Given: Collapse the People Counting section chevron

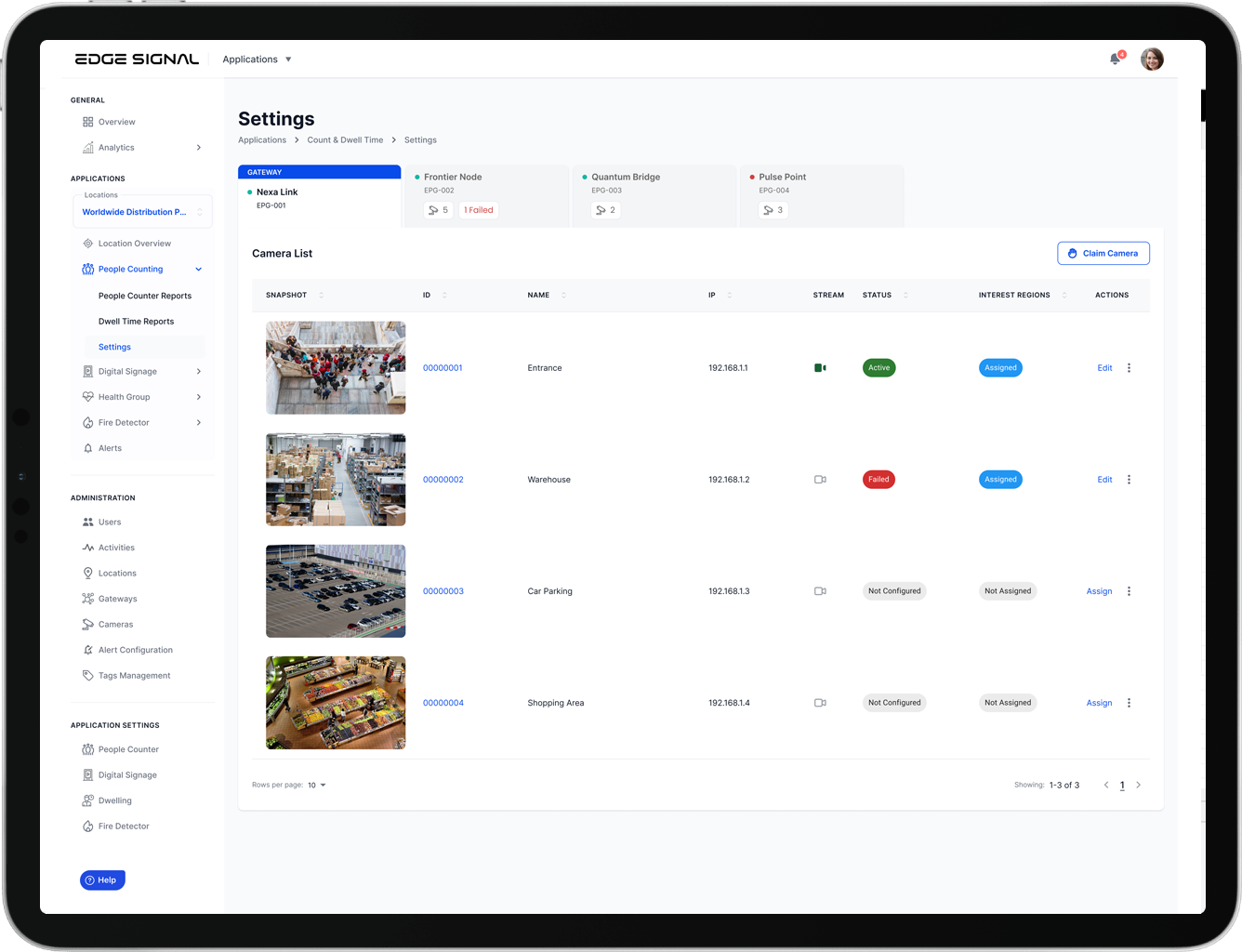Looking at the screenshot, I should (x=198, y=269).
